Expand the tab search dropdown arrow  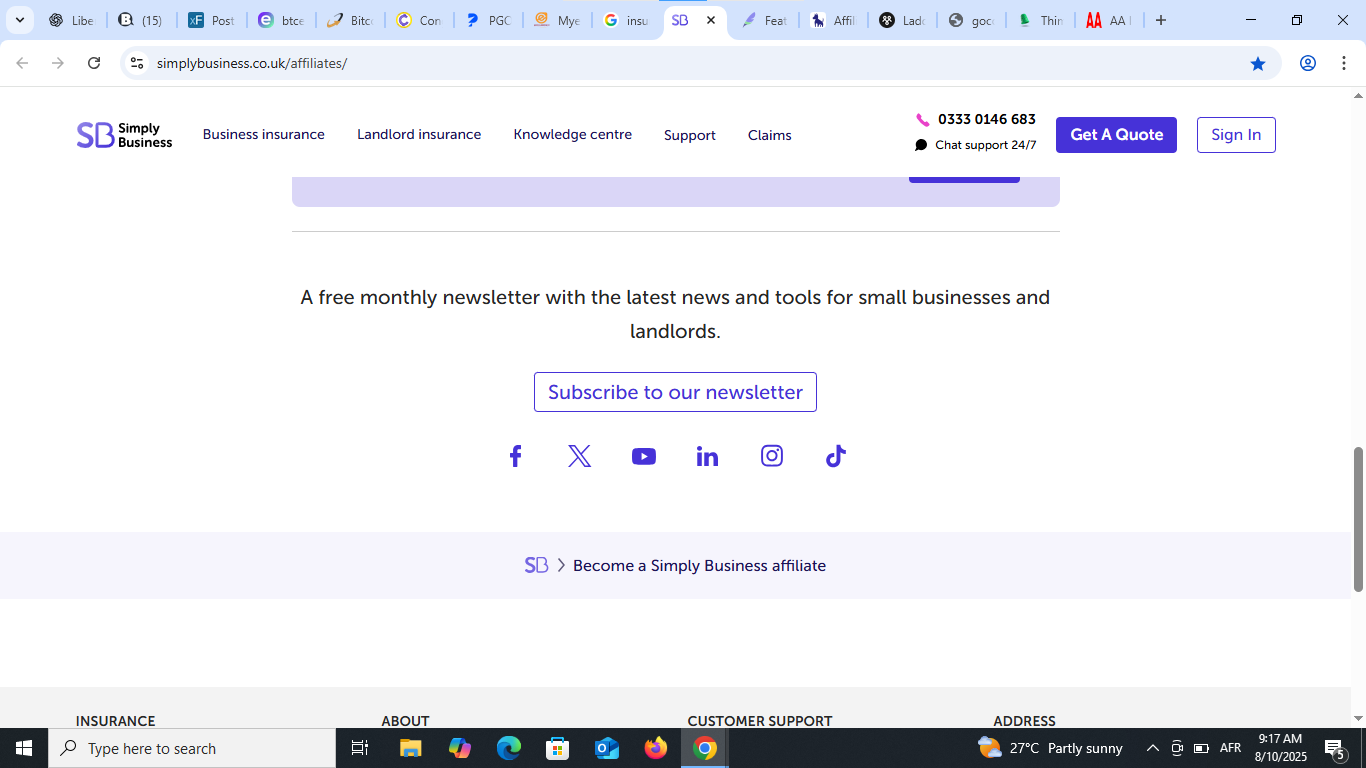[x=19, y=20]
